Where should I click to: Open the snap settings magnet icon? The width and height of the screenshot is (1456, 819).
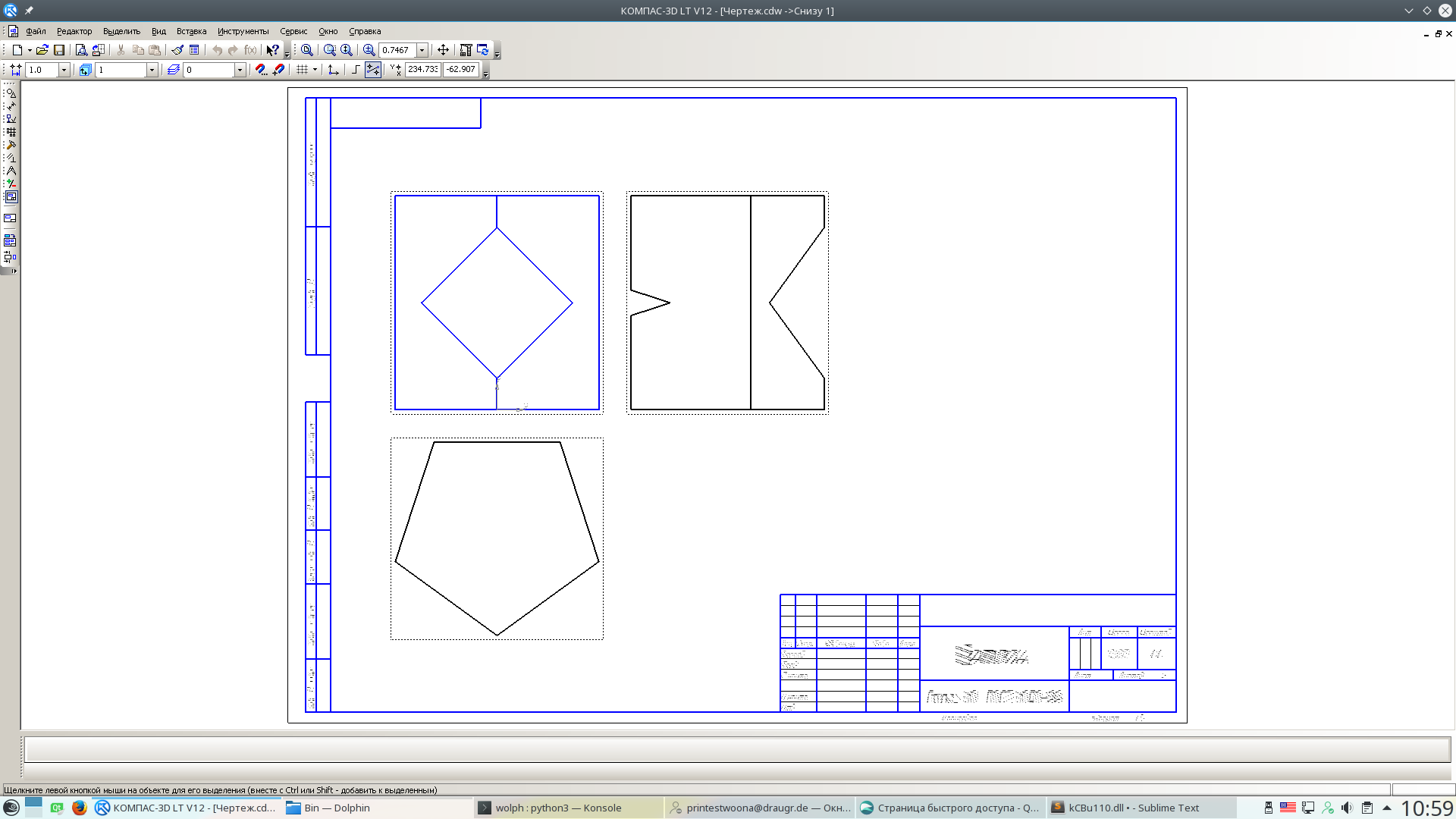[261, 70]
